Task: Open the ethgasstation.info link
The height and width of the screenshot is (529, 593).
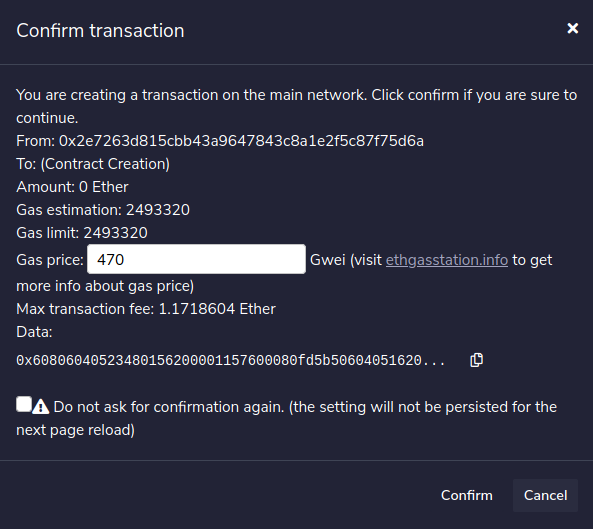Action: 447,260
